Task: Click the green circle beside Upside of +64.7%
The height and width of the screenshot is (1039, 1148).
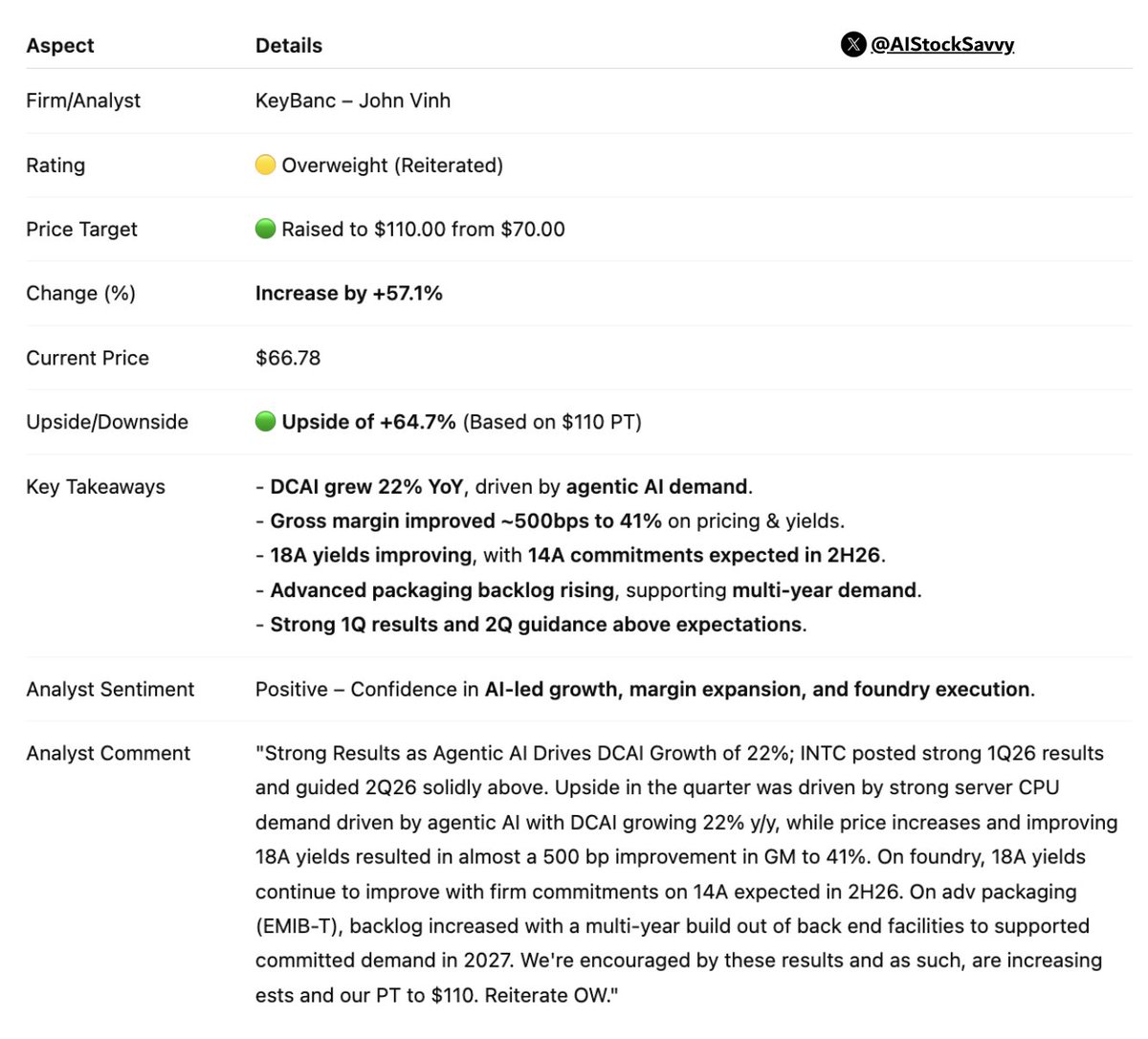Action: pyautogui.click(x=265, y=422)
